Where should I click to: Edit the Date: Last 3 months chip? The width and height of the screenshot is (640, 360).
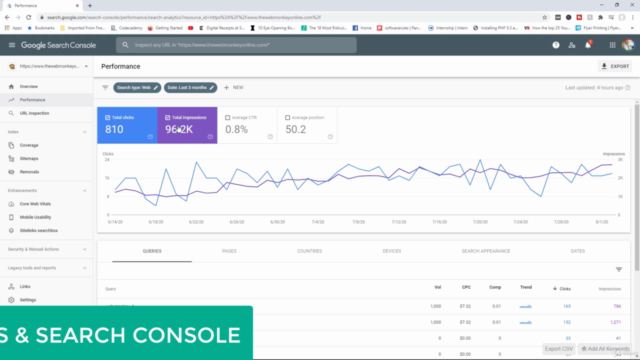coord(190,87)
